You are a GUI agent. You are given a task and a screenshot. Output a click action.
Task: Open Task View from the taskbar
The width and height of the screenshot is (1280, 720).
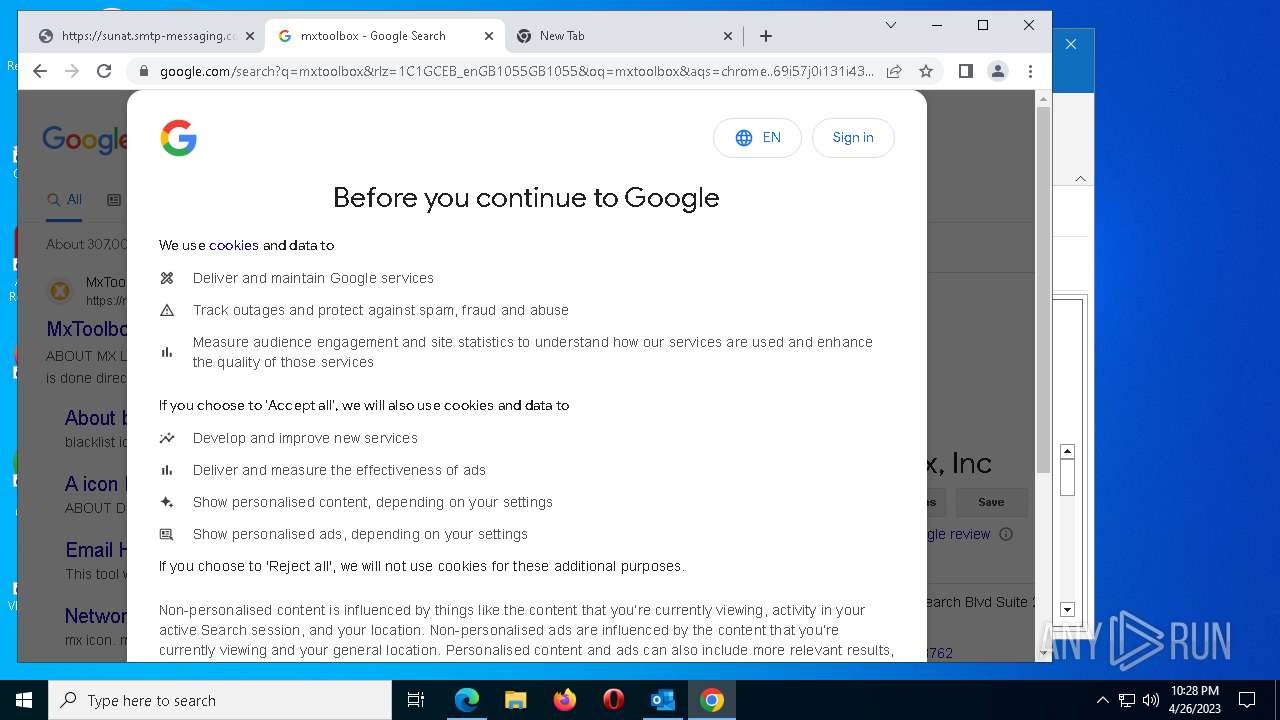pos(416,700)
